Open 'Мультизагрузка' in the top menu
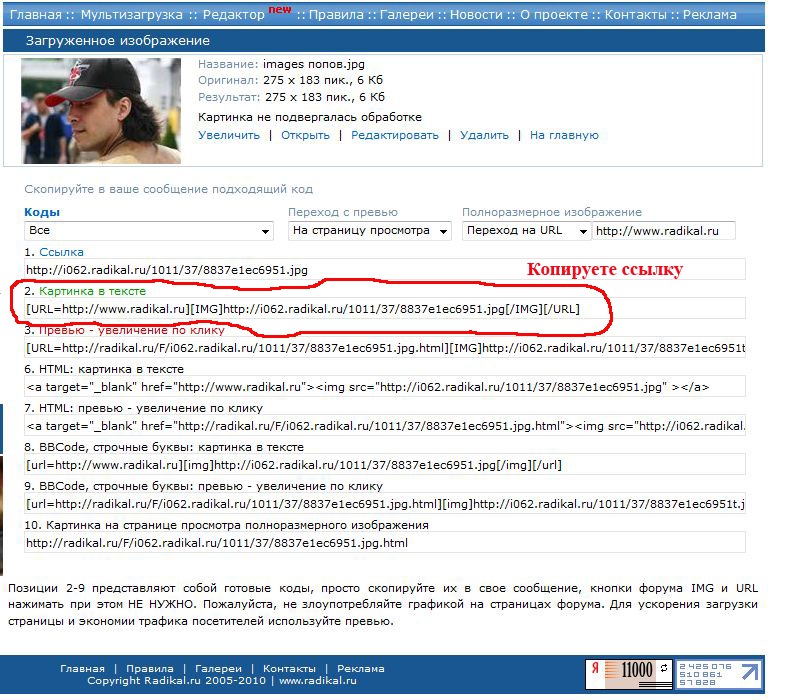790x700 pixels. 131,15
